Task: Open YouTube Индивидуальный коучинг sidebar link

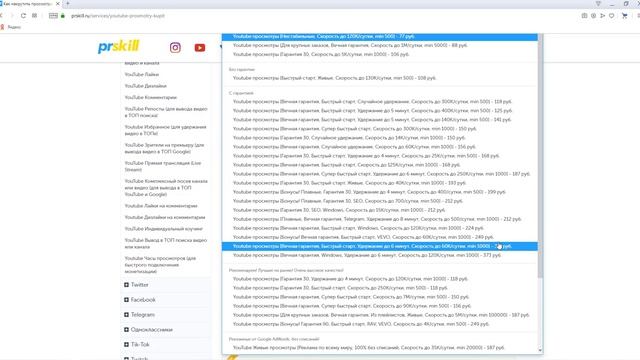Action: coord(163,229)
